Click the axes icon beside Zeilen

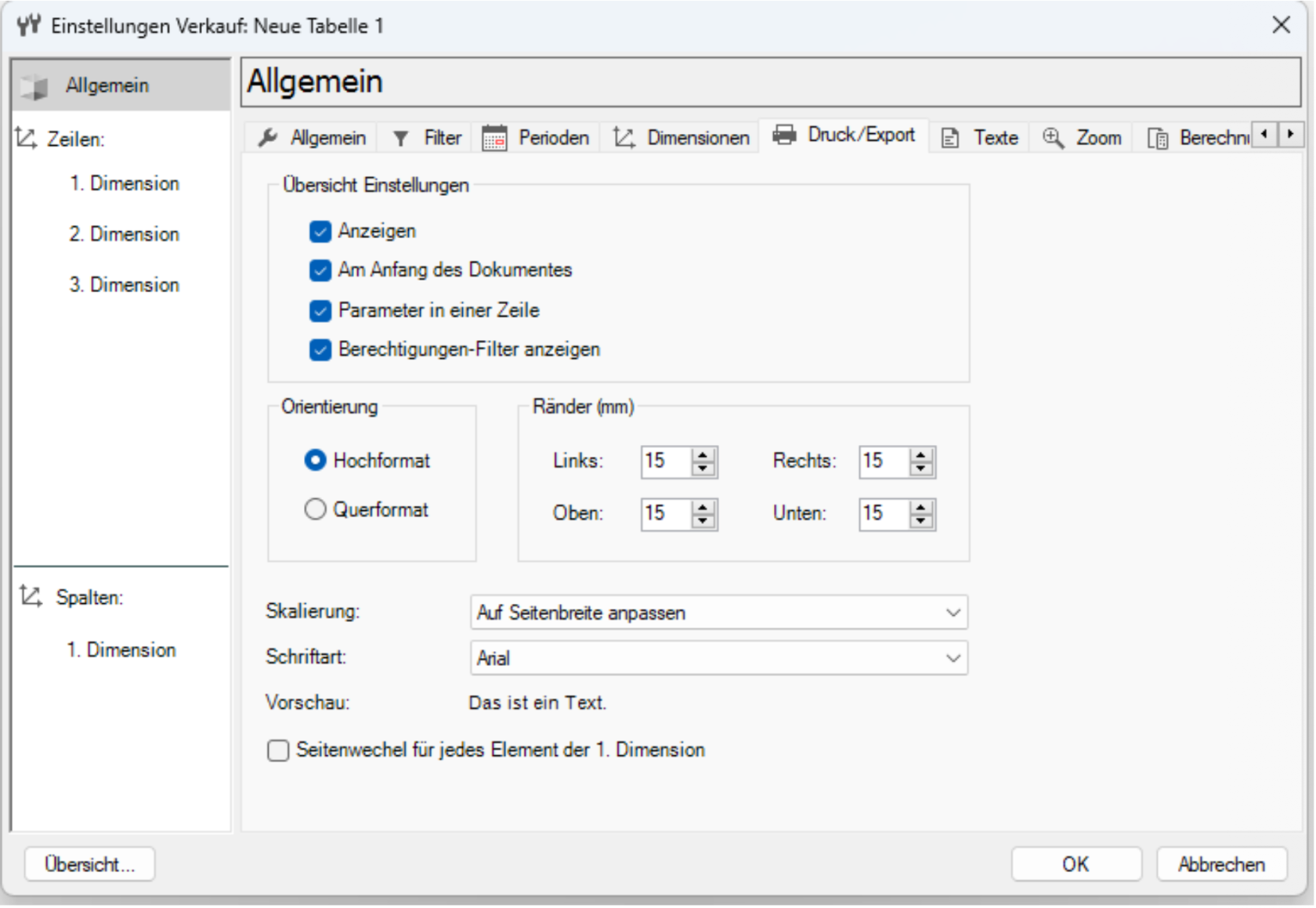point(26,139)
